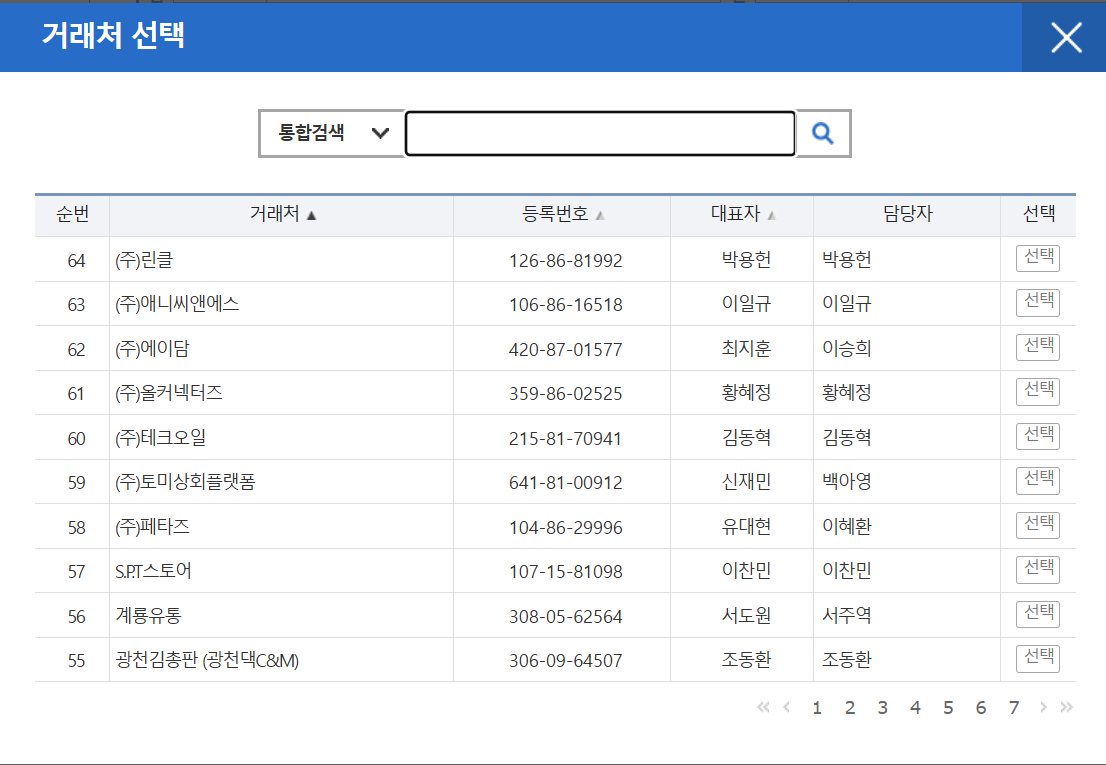Click company name (주)페타즈

(x=152, y=527)
